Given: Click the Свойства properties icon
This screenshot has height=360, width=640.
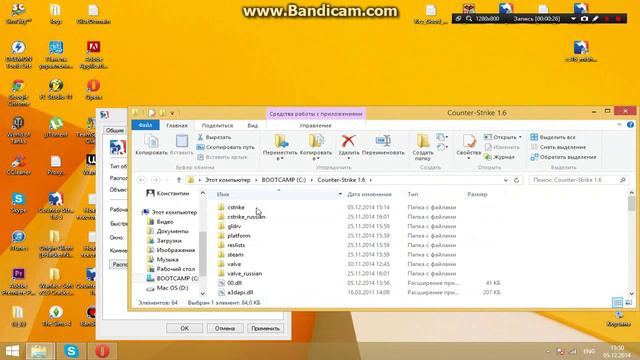Looking at the screenshot, I should click(x=469, y=141).
